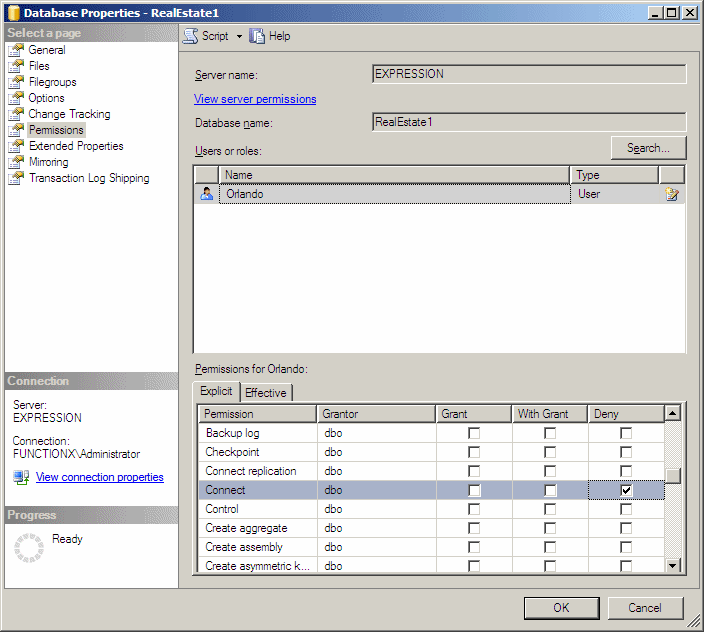Screen dimensions: 704x632
Task: Select the Connect permission row
Action: 431,490
